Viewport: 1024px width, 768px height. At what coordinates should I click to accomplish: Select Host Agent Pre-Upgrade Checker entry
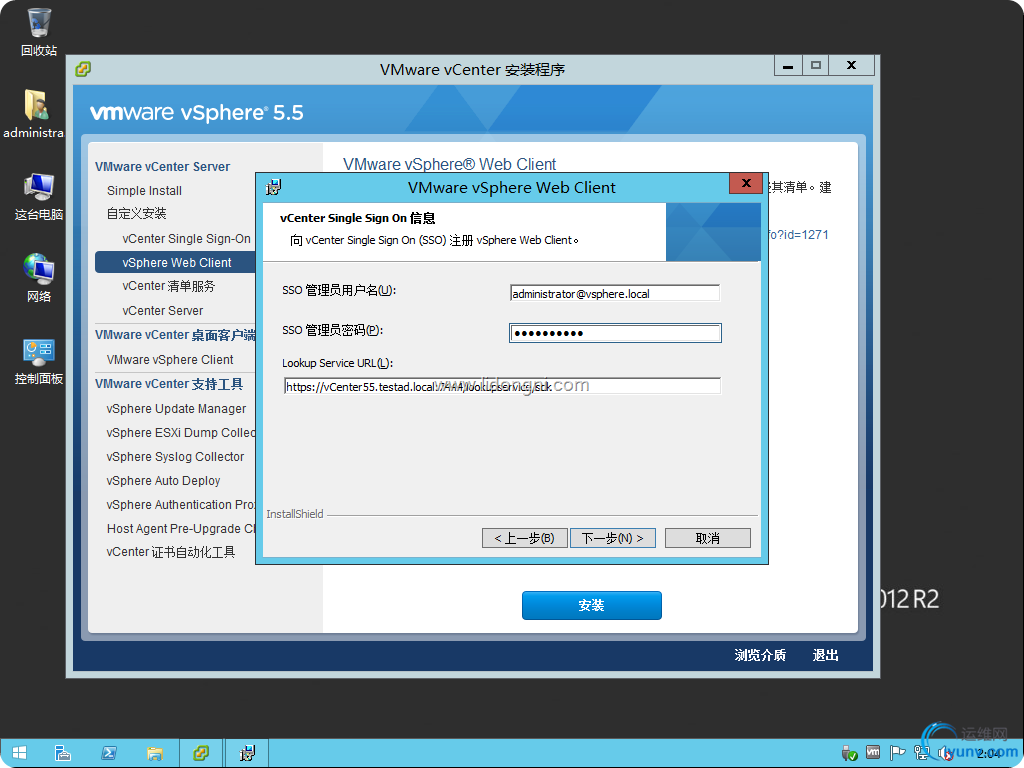tap(181, 529)
